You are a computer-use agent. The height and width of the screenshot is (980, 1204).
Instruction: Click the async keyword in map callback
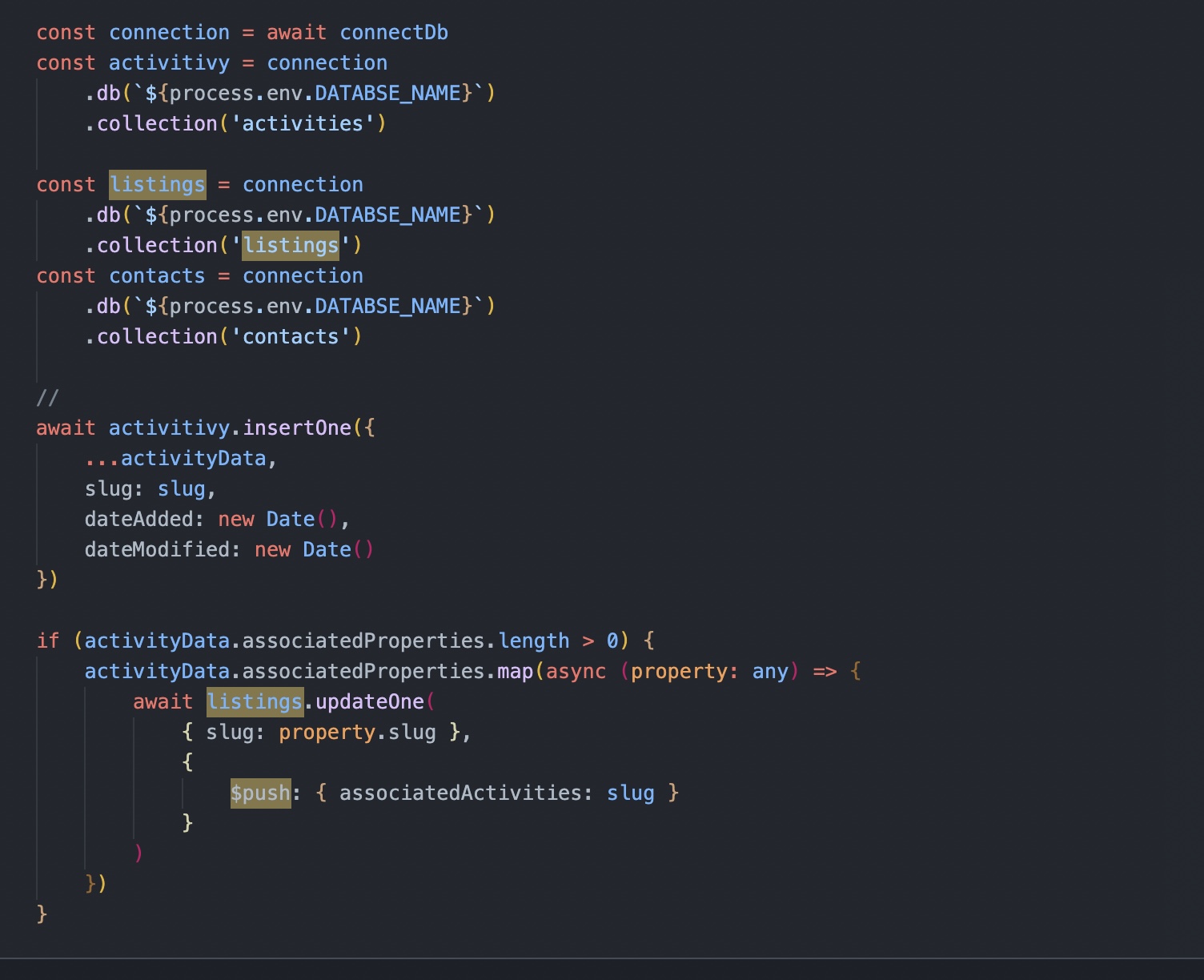[x=576, y=672]
